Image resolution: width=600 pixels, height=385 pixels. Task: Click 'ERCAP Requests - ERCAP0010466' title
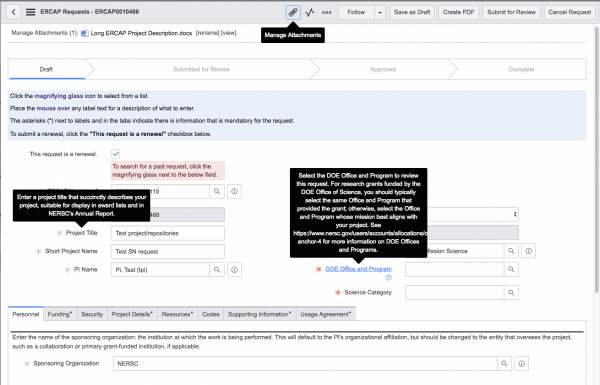coord(90,12)
